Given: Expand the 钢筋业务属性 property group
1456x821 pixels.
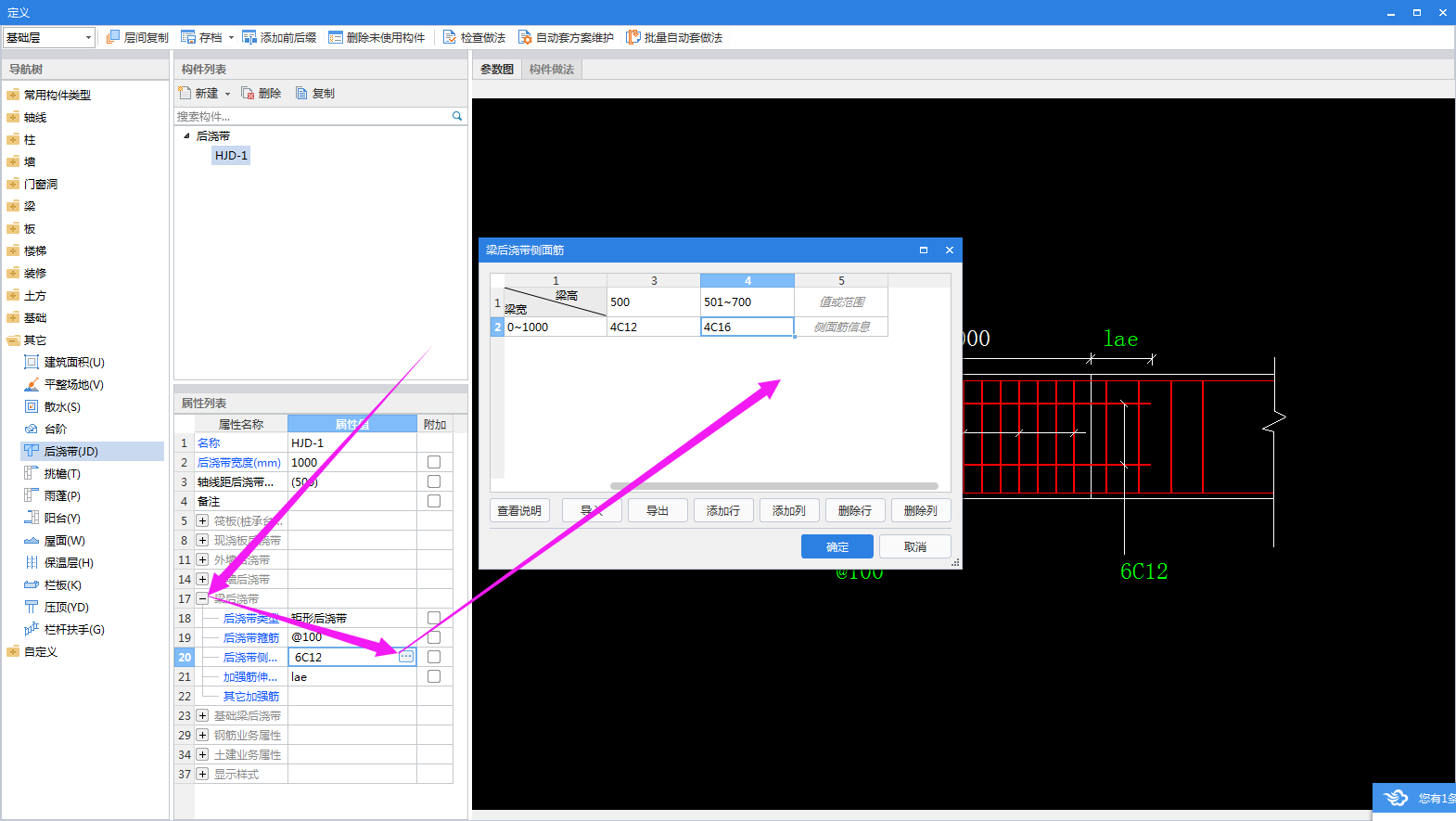Looking at the screenshot, I should [202, 735].
